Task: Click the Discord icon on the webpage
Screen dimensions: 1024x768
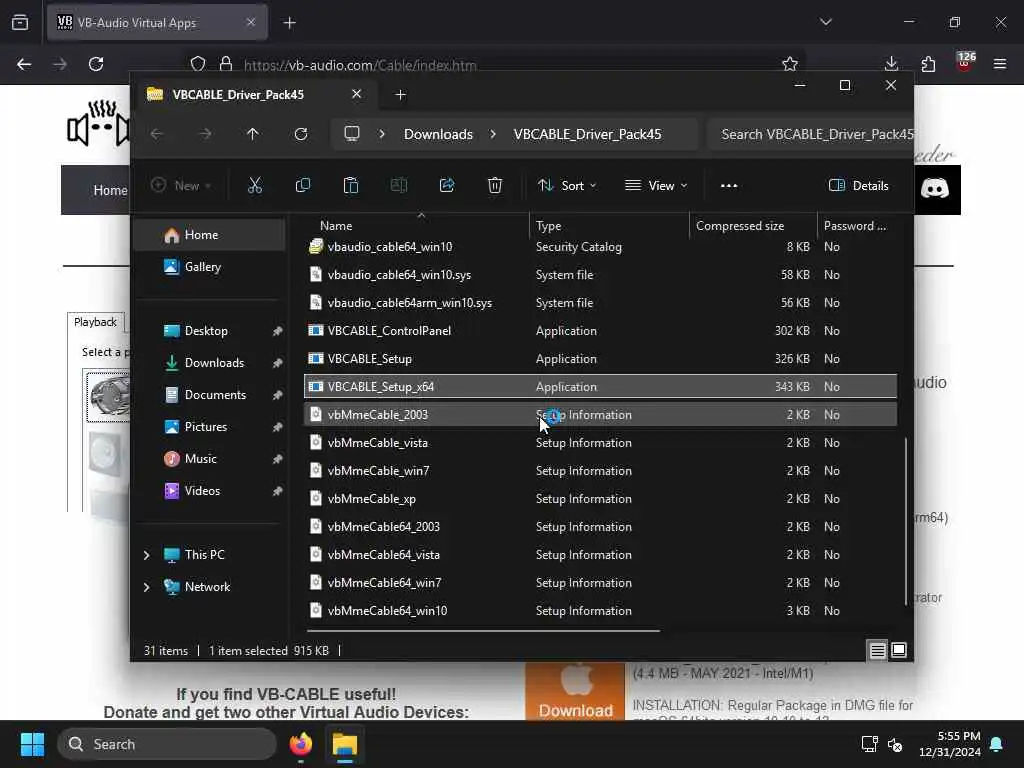Action: [x=935, y=189]
